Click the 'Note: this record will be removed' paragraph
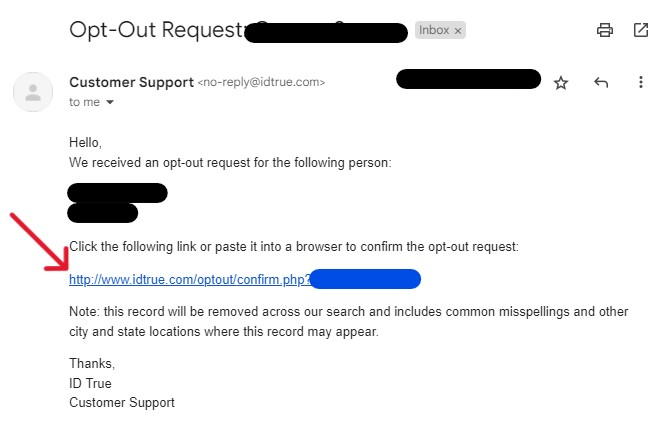Screen dimensions: 656x434 [x=348, y=321]
